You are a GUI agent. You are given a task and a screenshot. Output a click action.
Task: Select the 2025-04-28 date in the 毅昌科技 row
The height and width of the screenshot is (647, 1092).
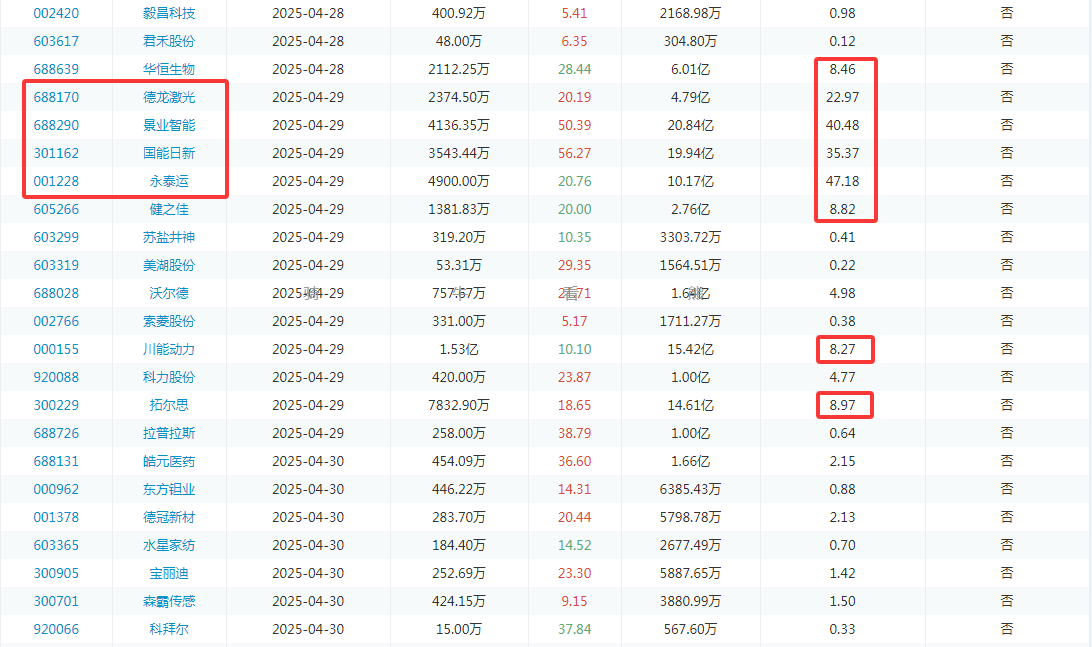point(308,13)
